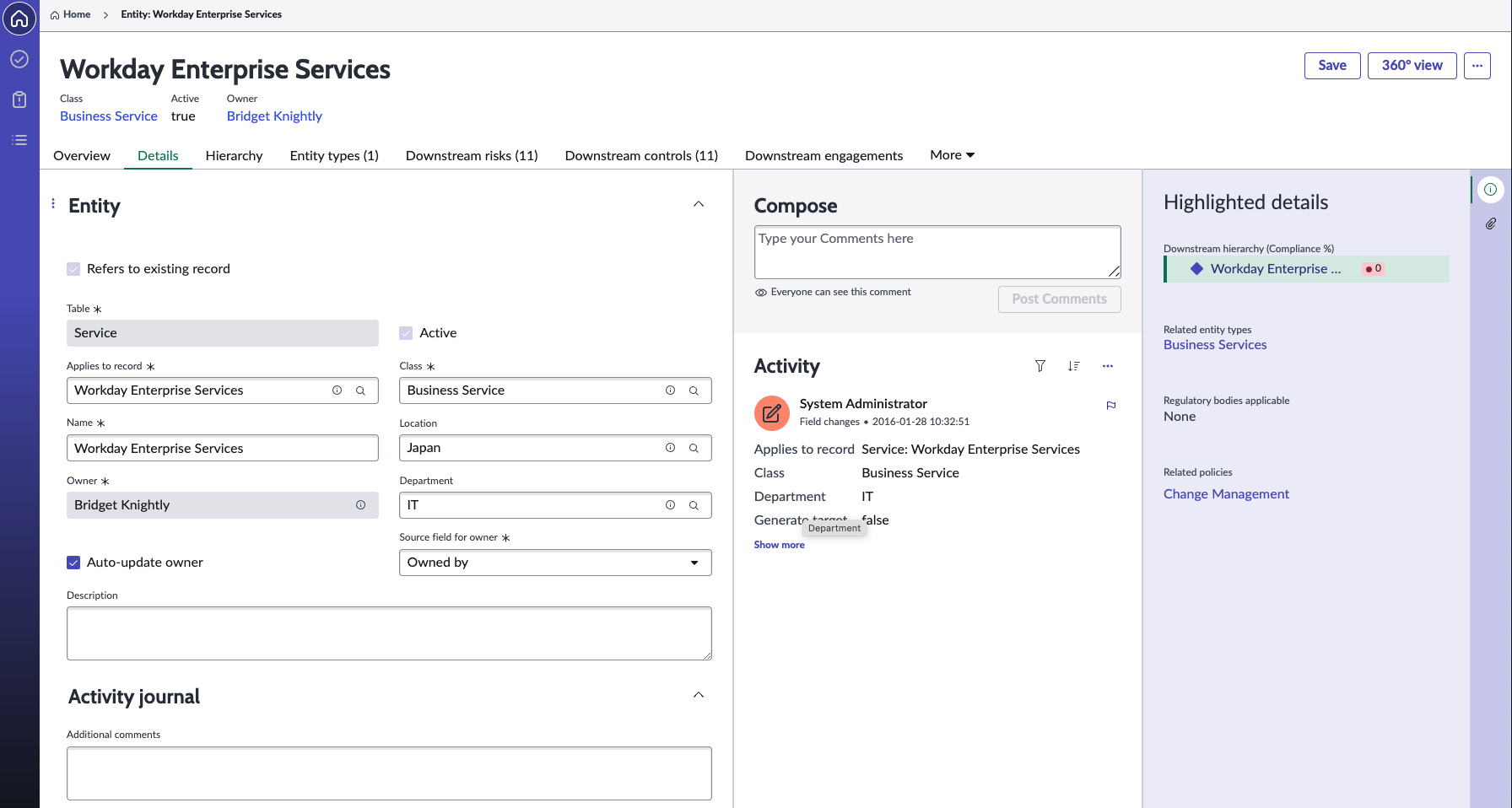The height and width of the screenshot is (808, 1512).
Task: Flag the System Administrator activity entry
Action: (1111, 406)
